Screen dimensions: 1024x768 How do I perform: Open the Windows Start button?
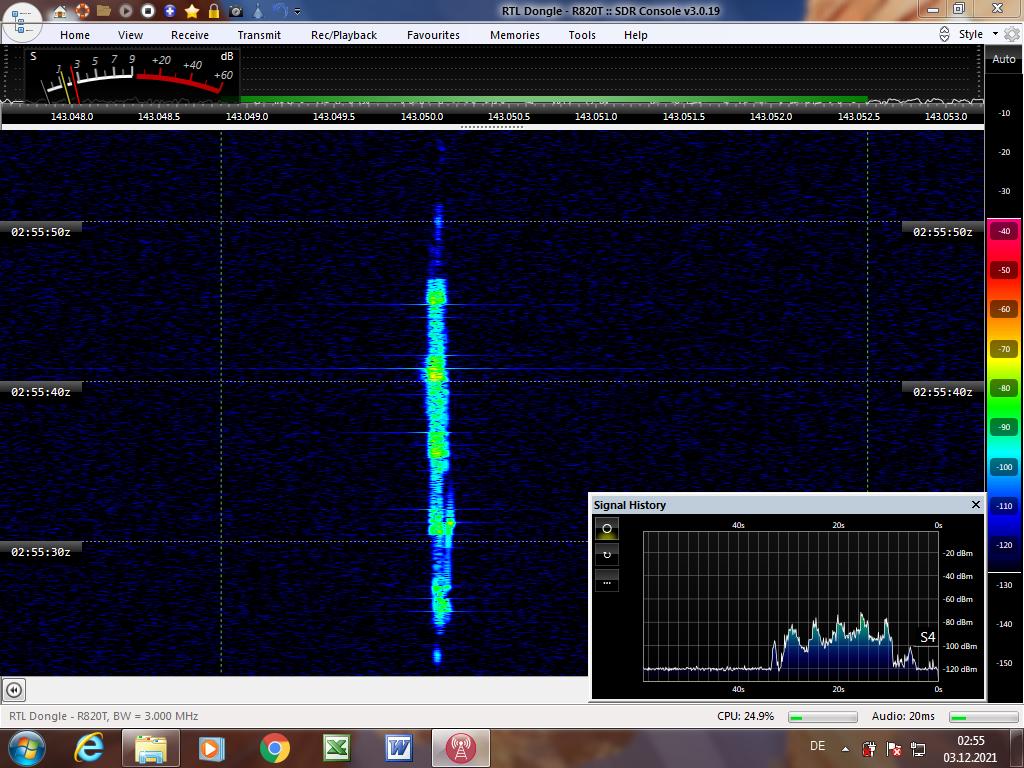pos(26,748)
